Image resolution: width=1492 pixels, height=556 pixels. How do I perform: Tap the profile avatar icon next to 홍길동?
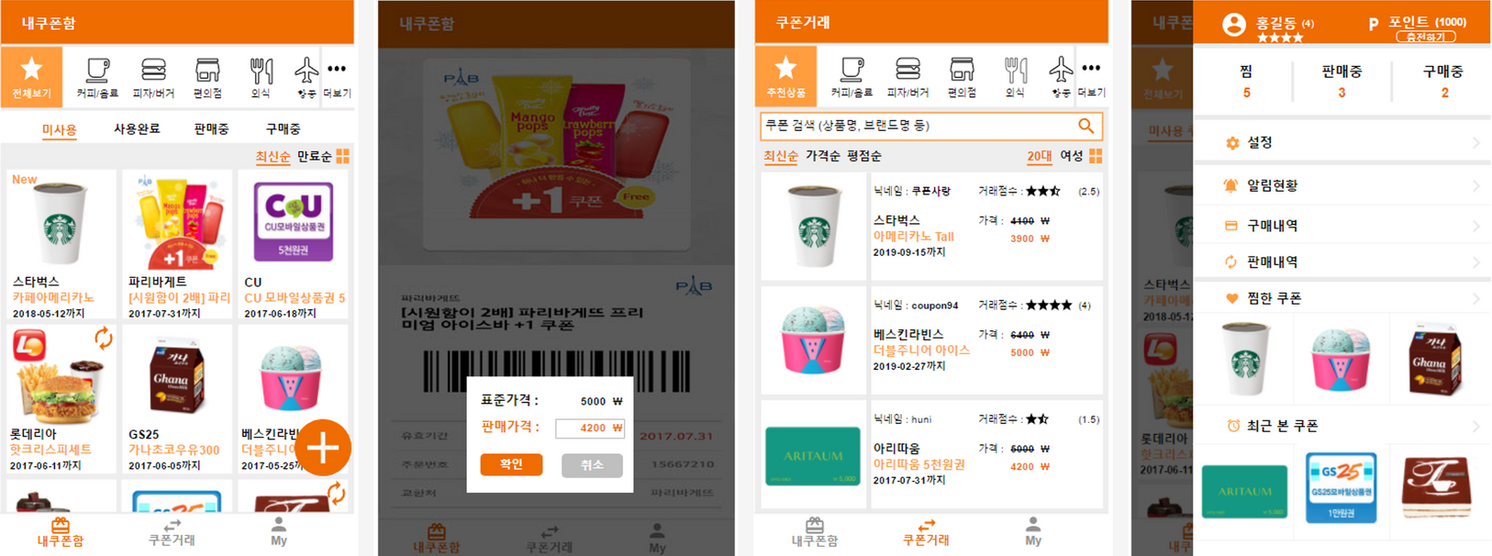[x=1234, y=24]
